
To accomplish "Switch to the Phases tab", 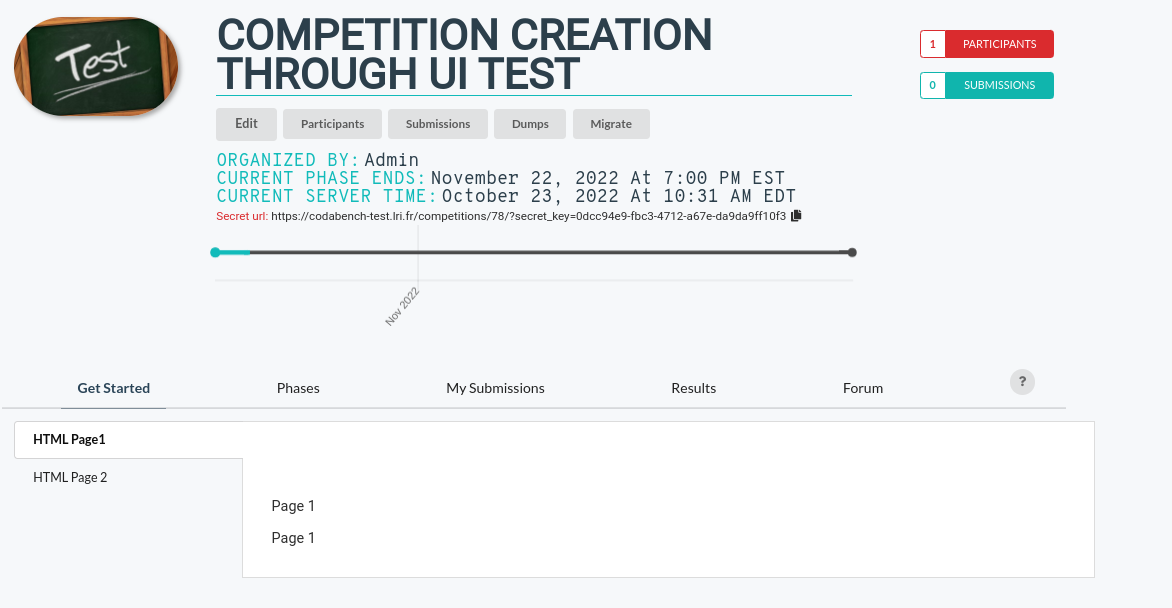I will coord(298,388).
